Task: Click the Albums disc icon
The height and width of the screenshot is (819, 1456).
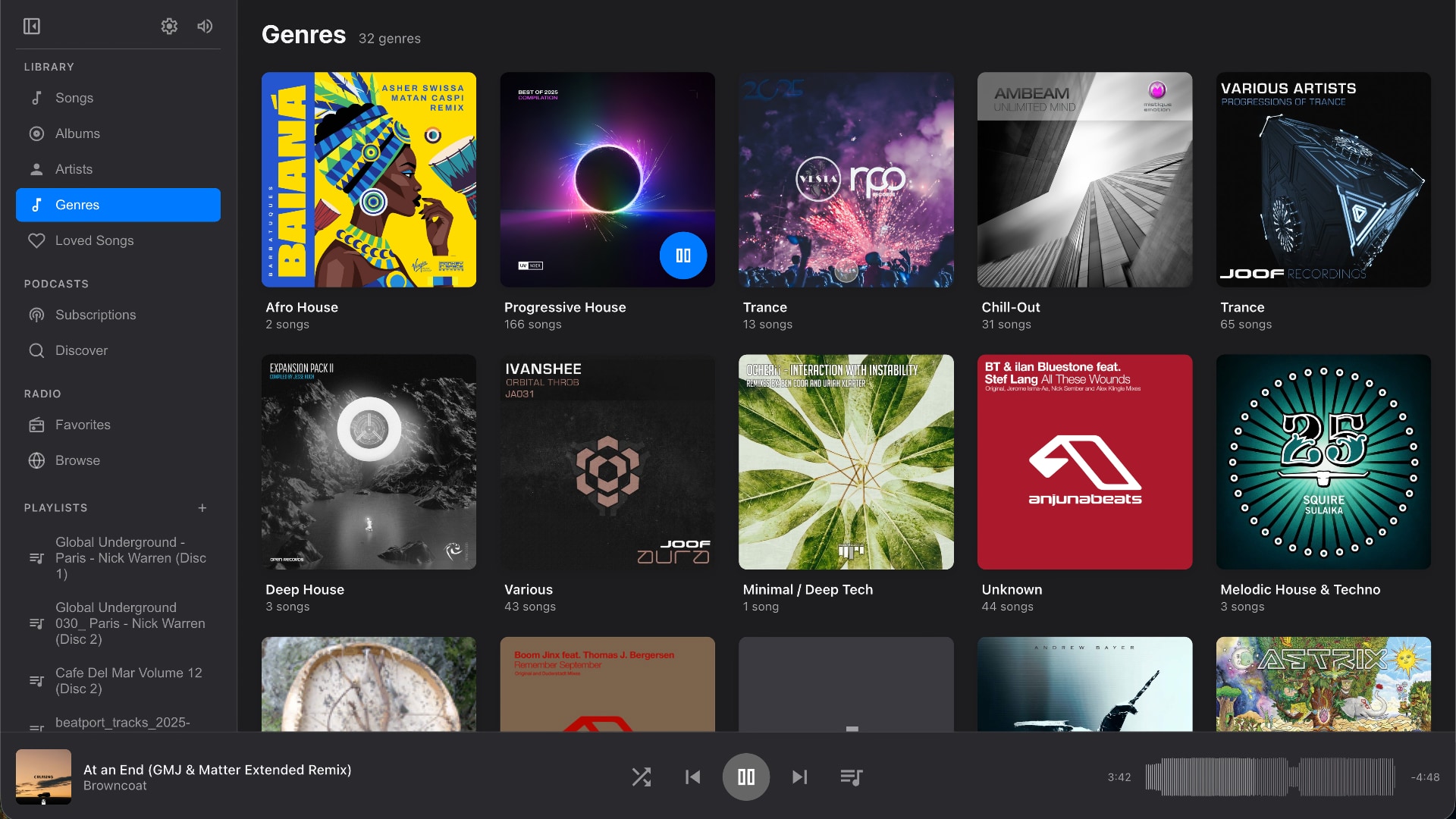Action: pyautogui.click(x=36, y=133)
